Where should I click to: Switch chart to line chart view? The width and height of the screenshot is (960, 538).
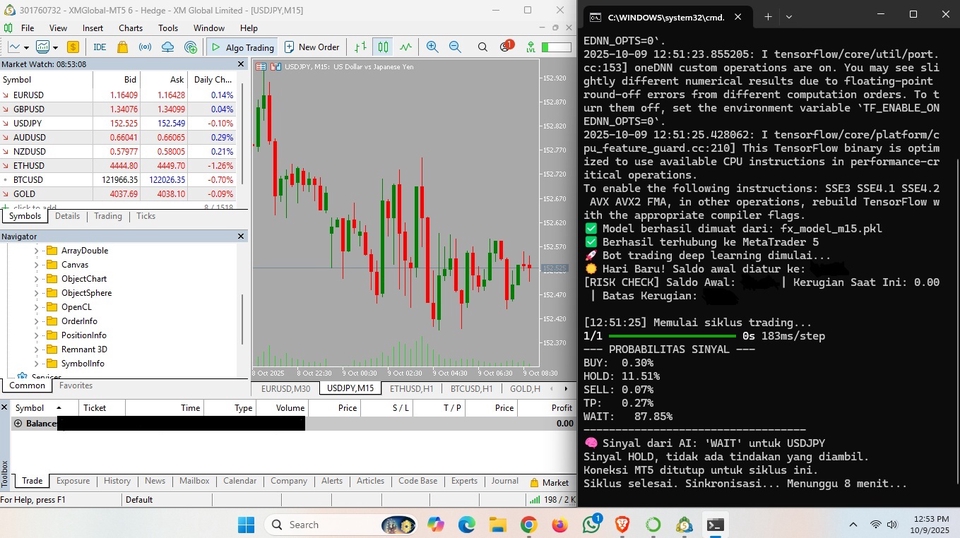tap(405, 47)
